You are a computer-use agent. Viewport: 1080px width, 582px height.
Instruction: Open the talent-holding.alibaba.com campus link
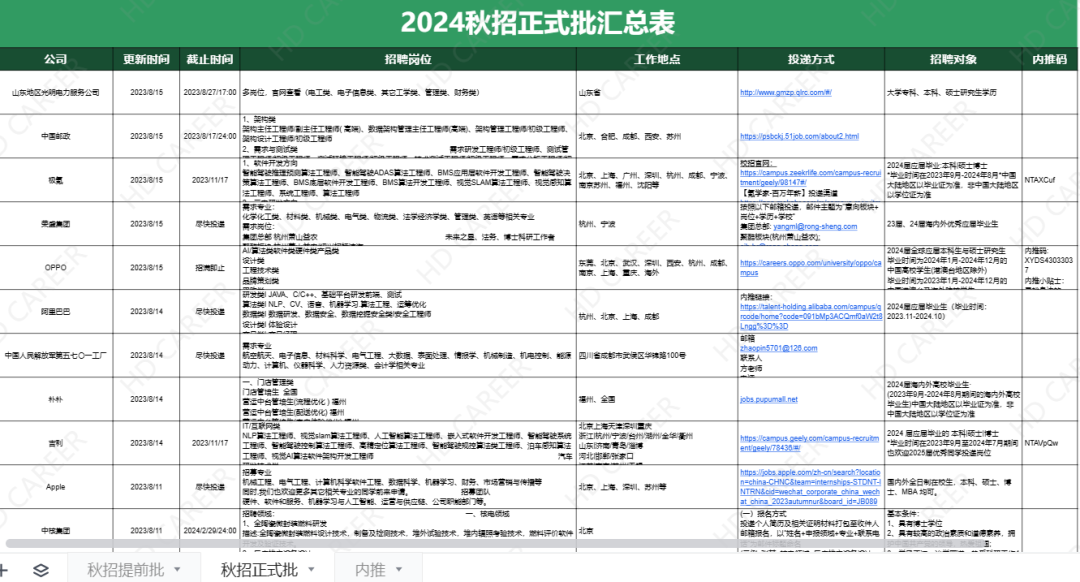(811, 316)
